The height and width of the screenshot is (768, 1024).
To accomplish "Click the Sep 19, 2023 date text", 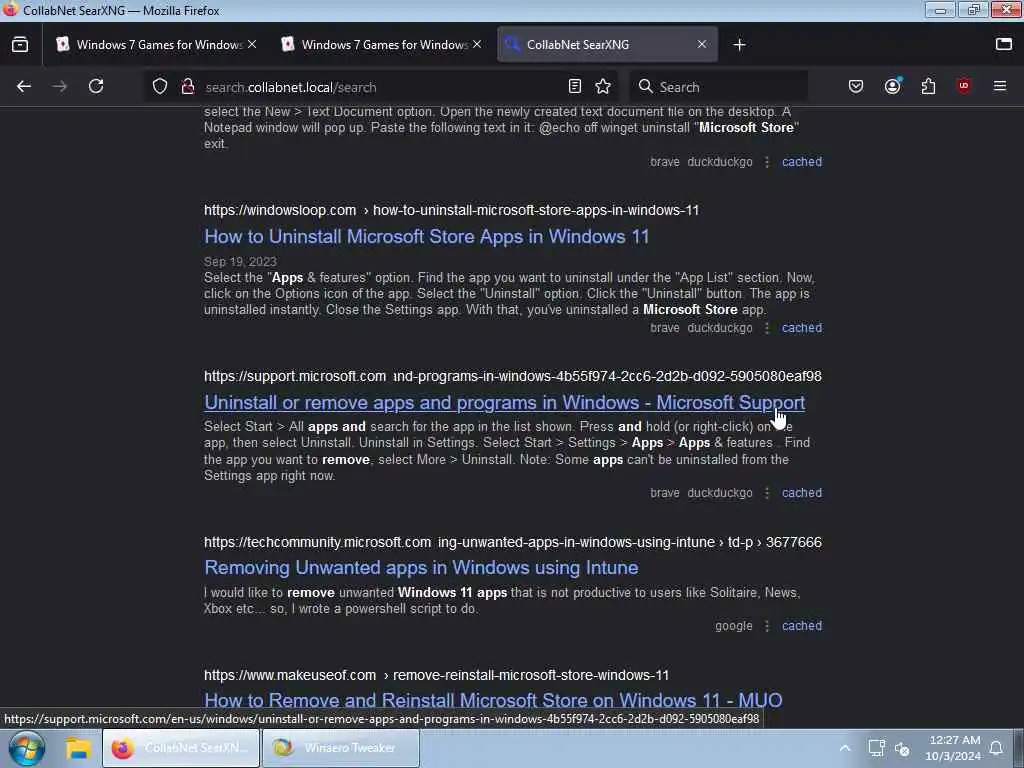I will click(240, 262).
